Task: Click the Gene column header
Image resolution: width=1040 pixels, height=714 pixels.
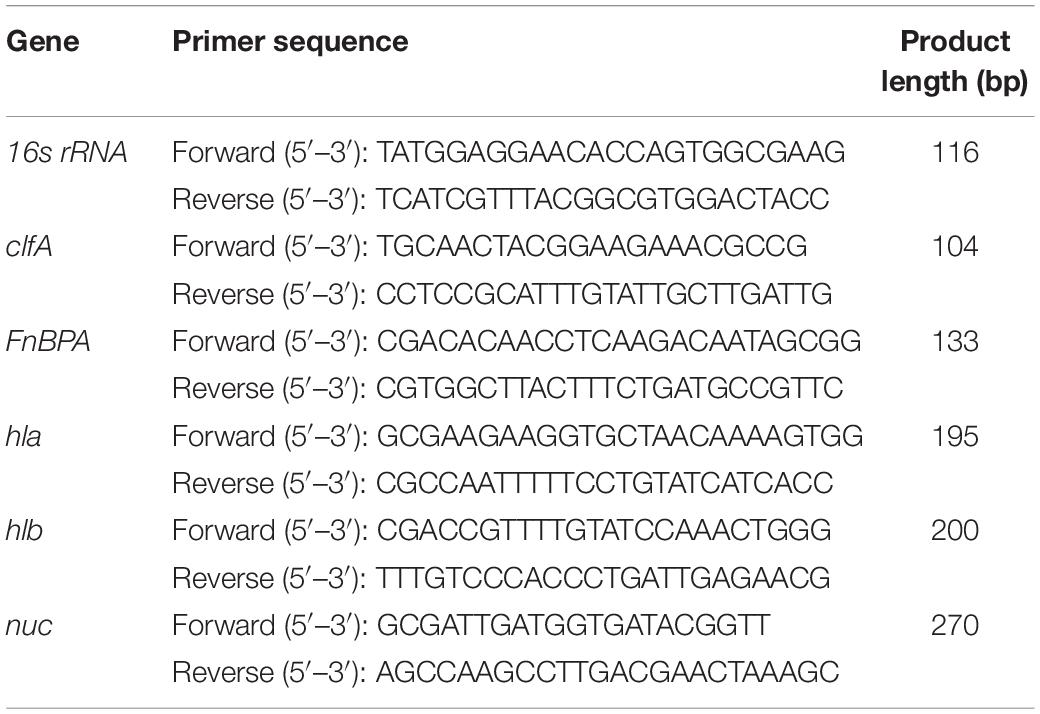Action: 42,42
